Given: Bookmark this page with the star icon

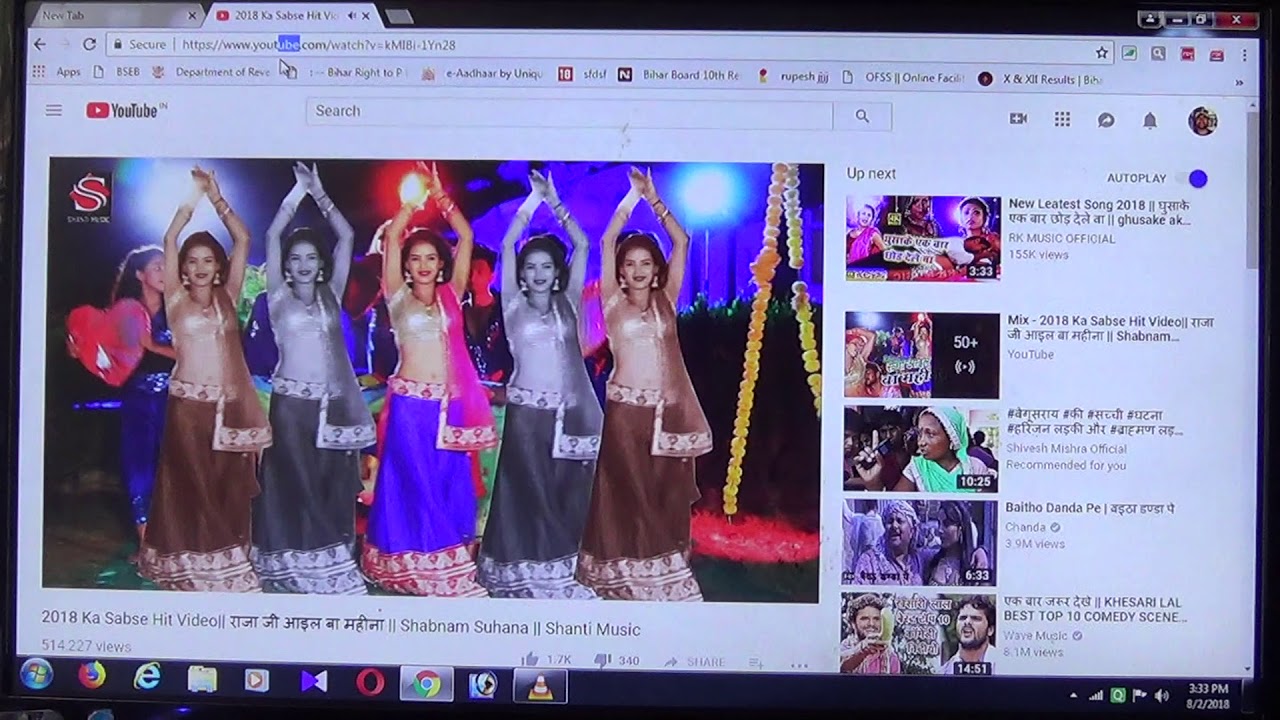Looking at the screenshot, I should (1101, 52).
